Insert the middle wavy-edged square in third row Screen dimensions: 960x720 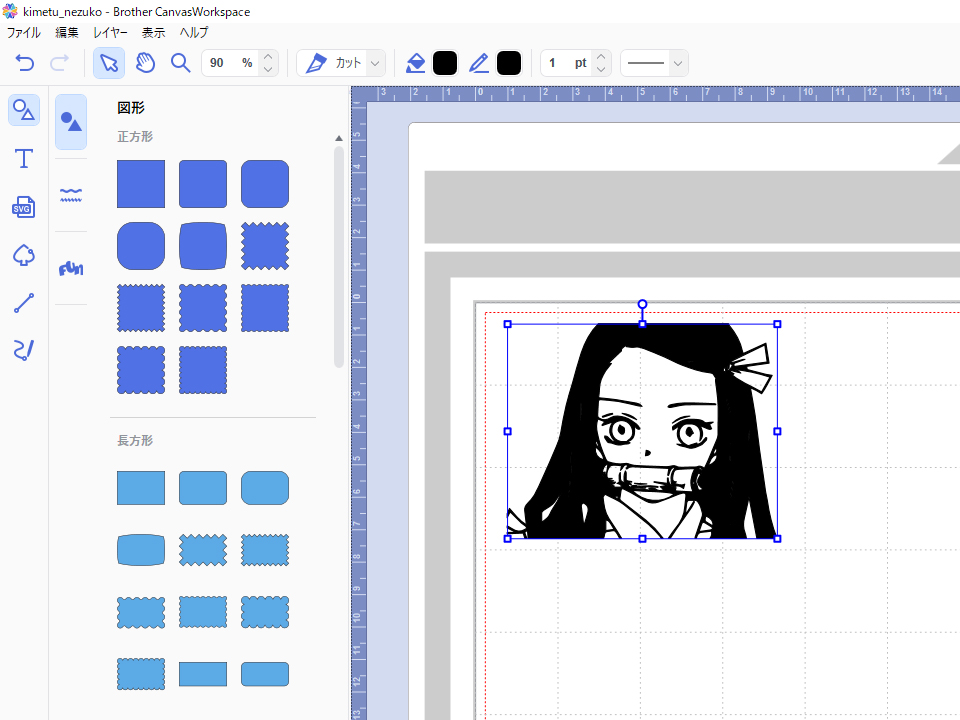[x=203, y=308]
